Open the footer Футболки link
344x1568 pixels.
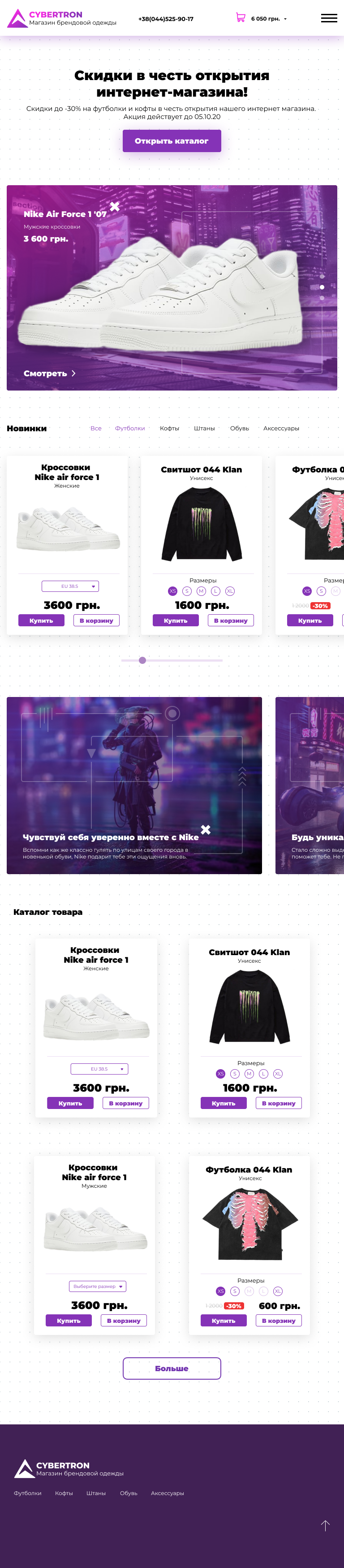coord(27,1493)
